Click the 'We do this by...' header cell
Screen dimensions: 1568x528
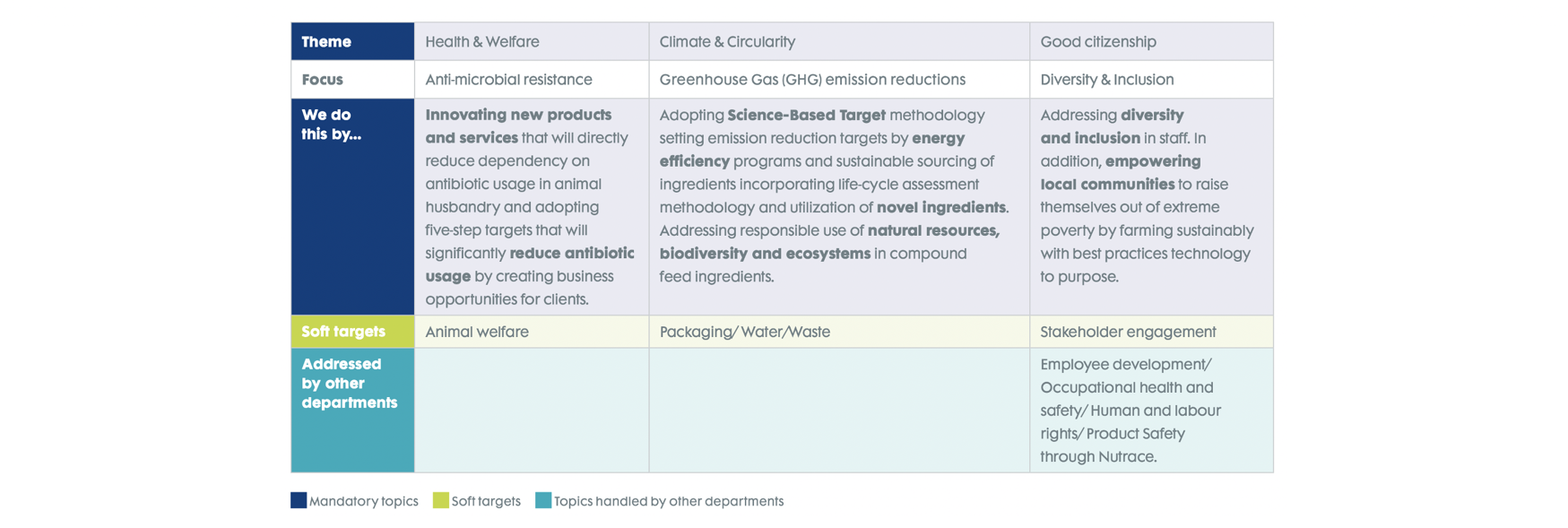pos(352,206)
